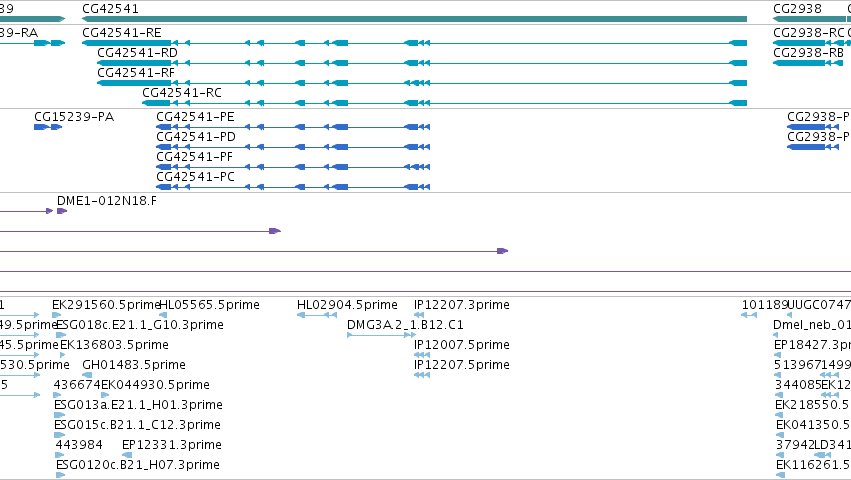Image resolution: width=851 pixels, height=480 pixels.
Task: Select the ESG0120c.B21_H07.3prime label
Action: (138, 466)
